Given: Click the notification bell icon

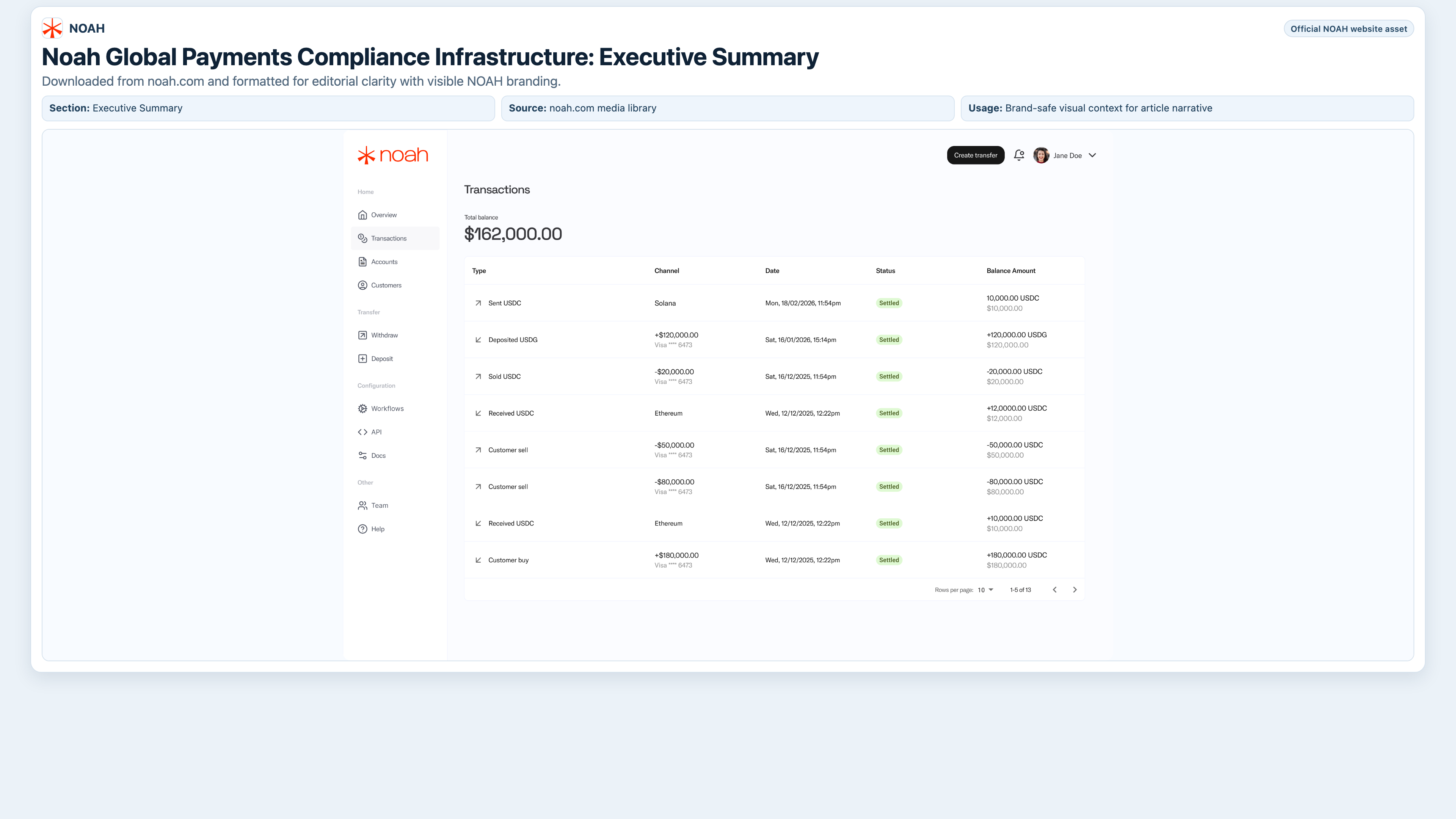Looking at the screenshot, I should pyautogui.click(x=1018, y=155).
